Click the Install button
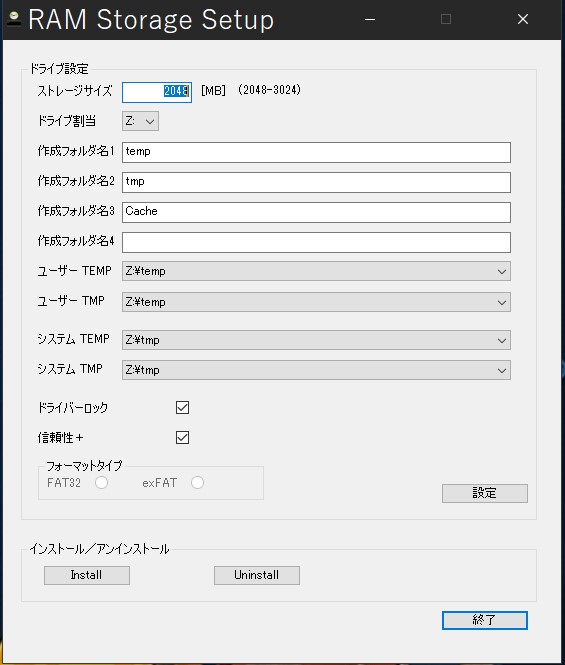Image resolution: width=565 pixels, height=665 pixels. [87, 576]
